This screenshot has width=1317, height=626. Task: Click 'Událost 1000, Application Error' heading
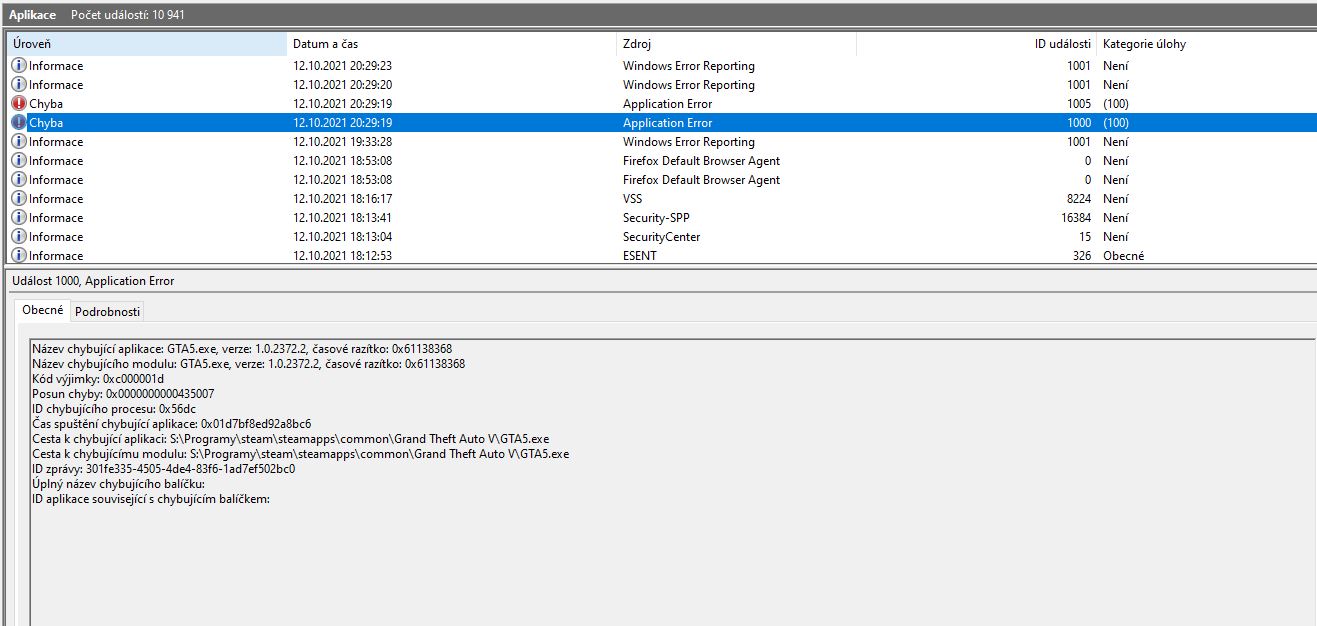tap(93, 281)
